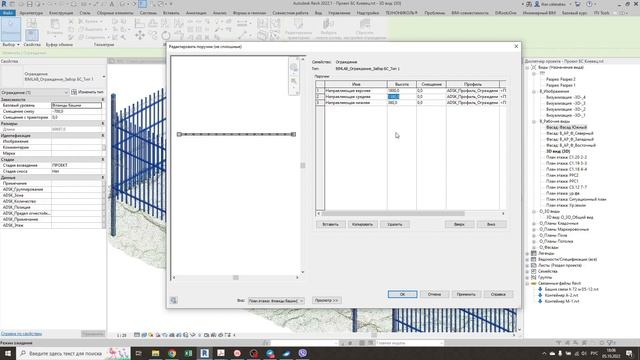The height and width of the screenshot is (360, 640).
Task: Select the Move tool in ribbon
Action: (x=140, y=35)
